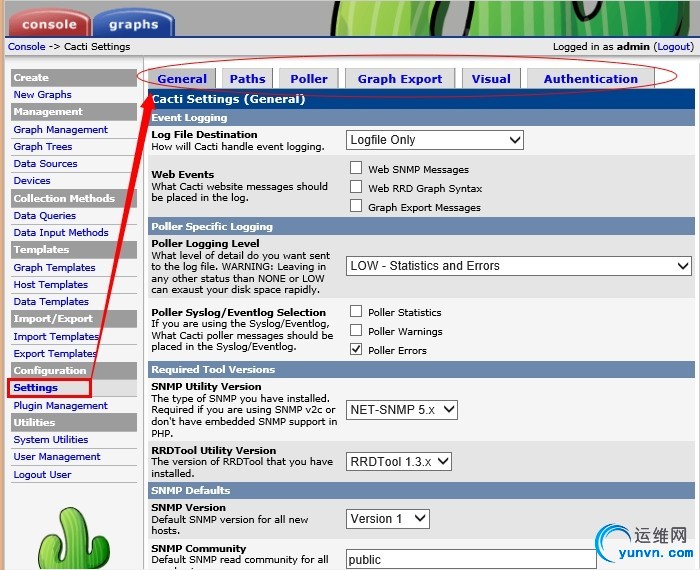Click the Poller Specific Logging heading

tap(212, 227)
